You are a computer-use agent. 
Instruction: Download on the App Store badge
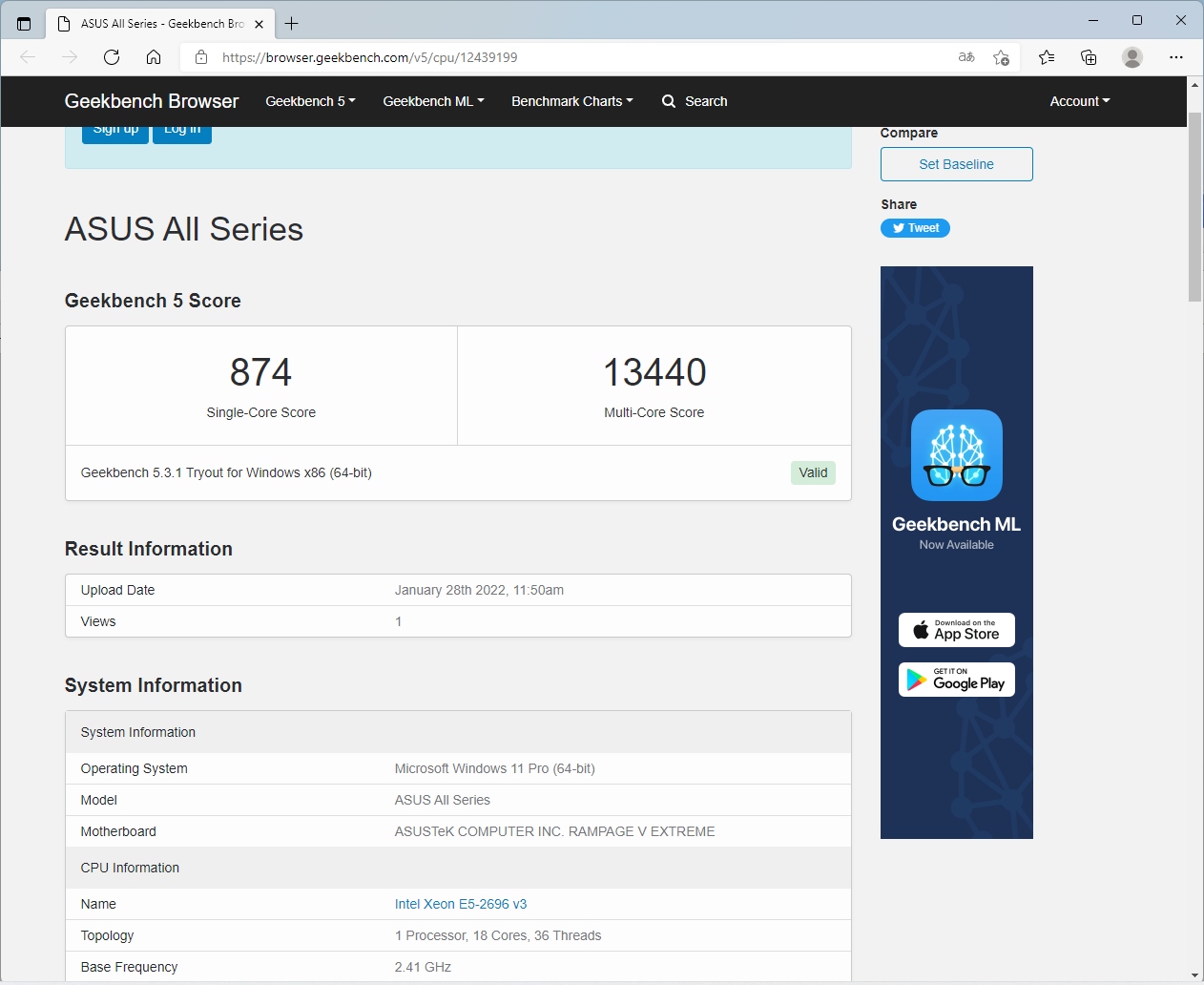tap(957, 630)
